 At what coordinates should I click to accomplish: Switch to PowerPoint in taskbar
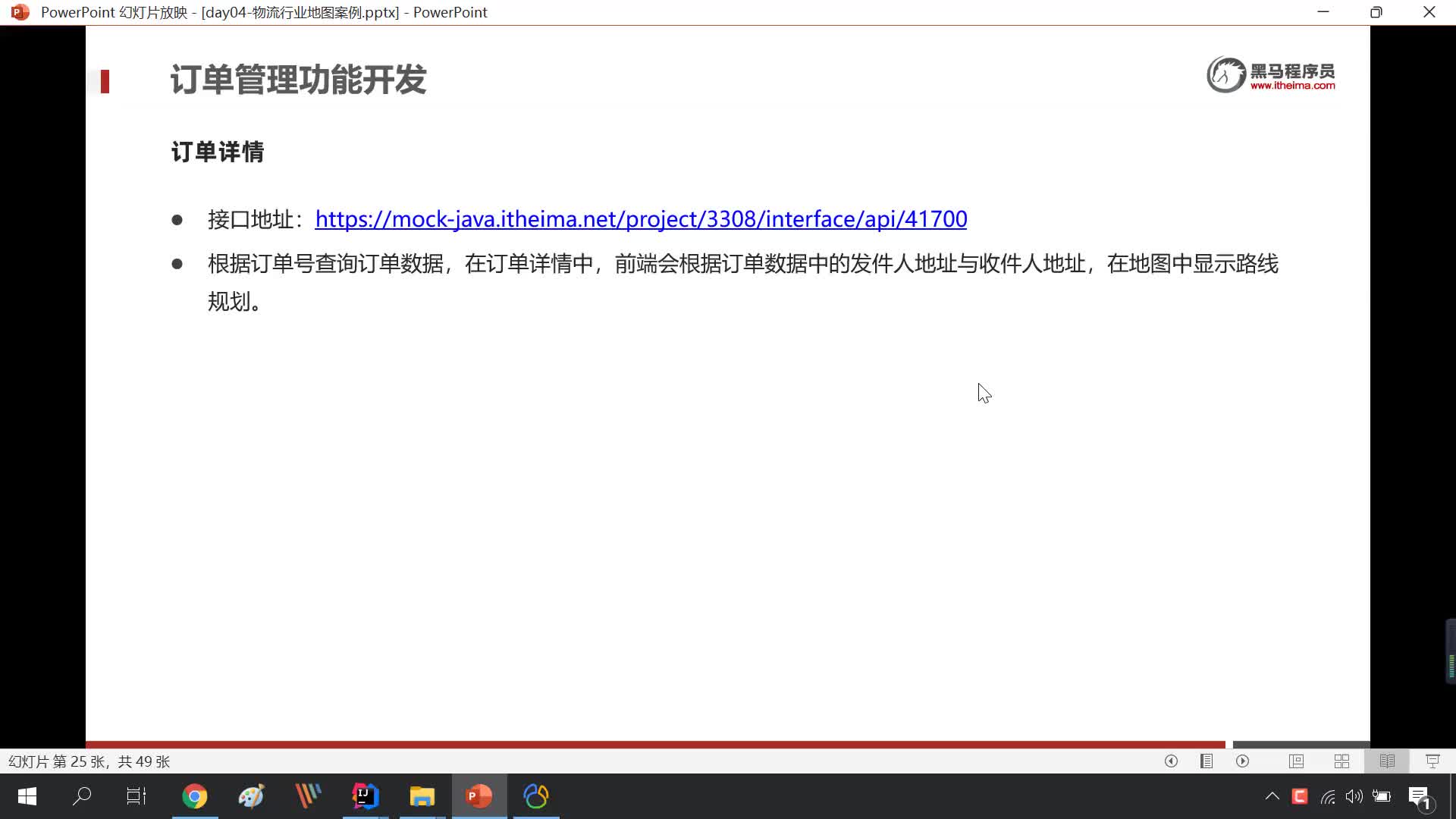pyautogui.click(x=479, y=796)
